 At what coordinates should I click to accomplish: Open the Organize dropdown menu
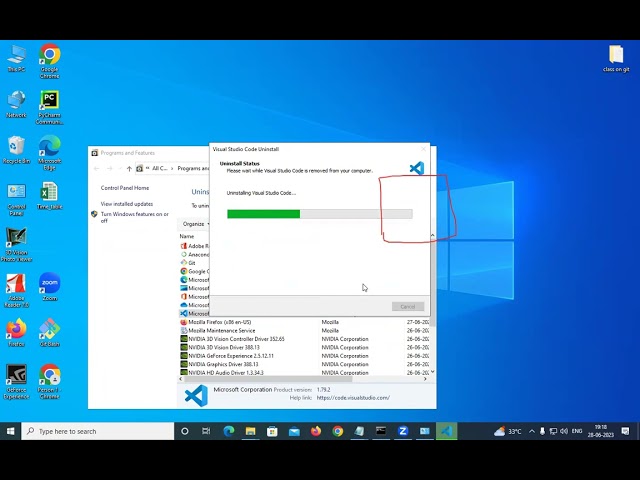pyautogui.click(x=195, y=224)
